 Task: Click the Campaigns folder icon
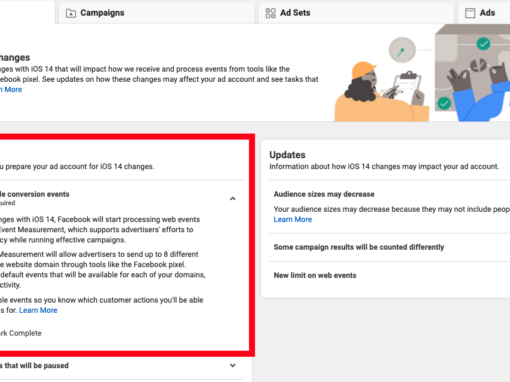(x=71, y=13)
